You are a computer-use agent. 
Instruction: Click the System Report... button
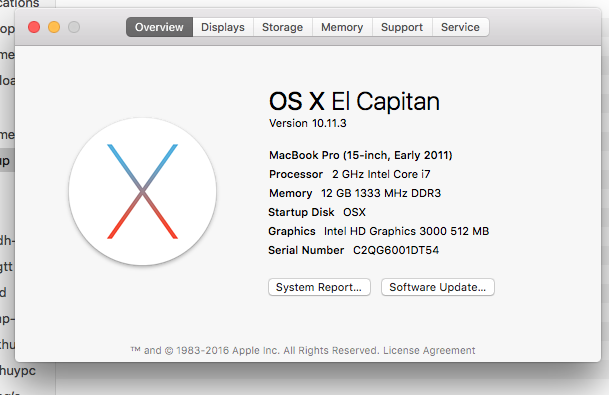pos(319,287)
